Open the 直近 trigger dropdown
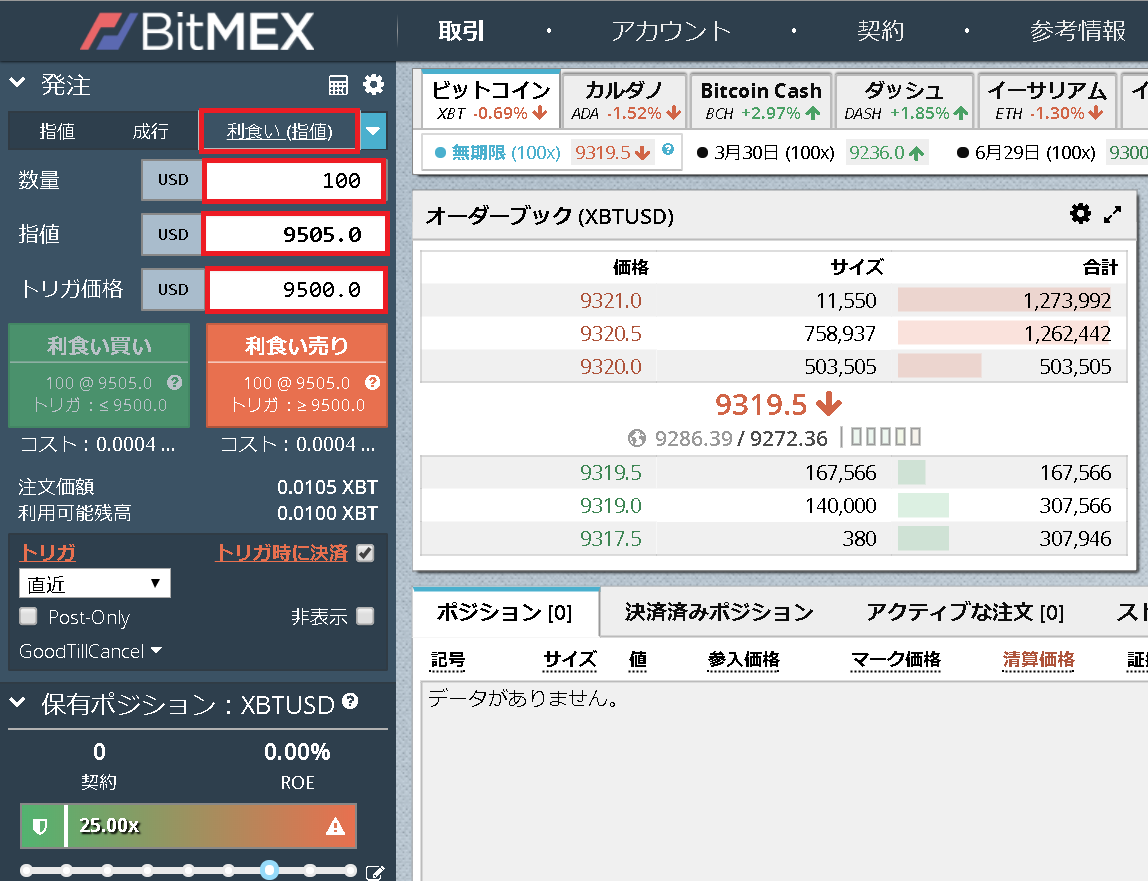 pos(94,584)
